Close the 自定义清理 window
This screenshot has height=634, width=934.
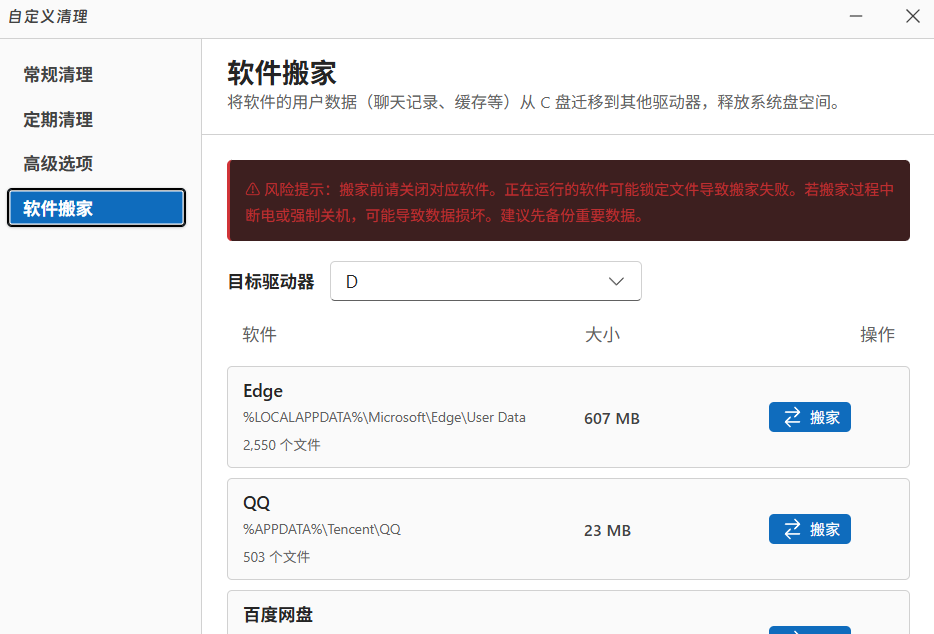pos(913,16)
